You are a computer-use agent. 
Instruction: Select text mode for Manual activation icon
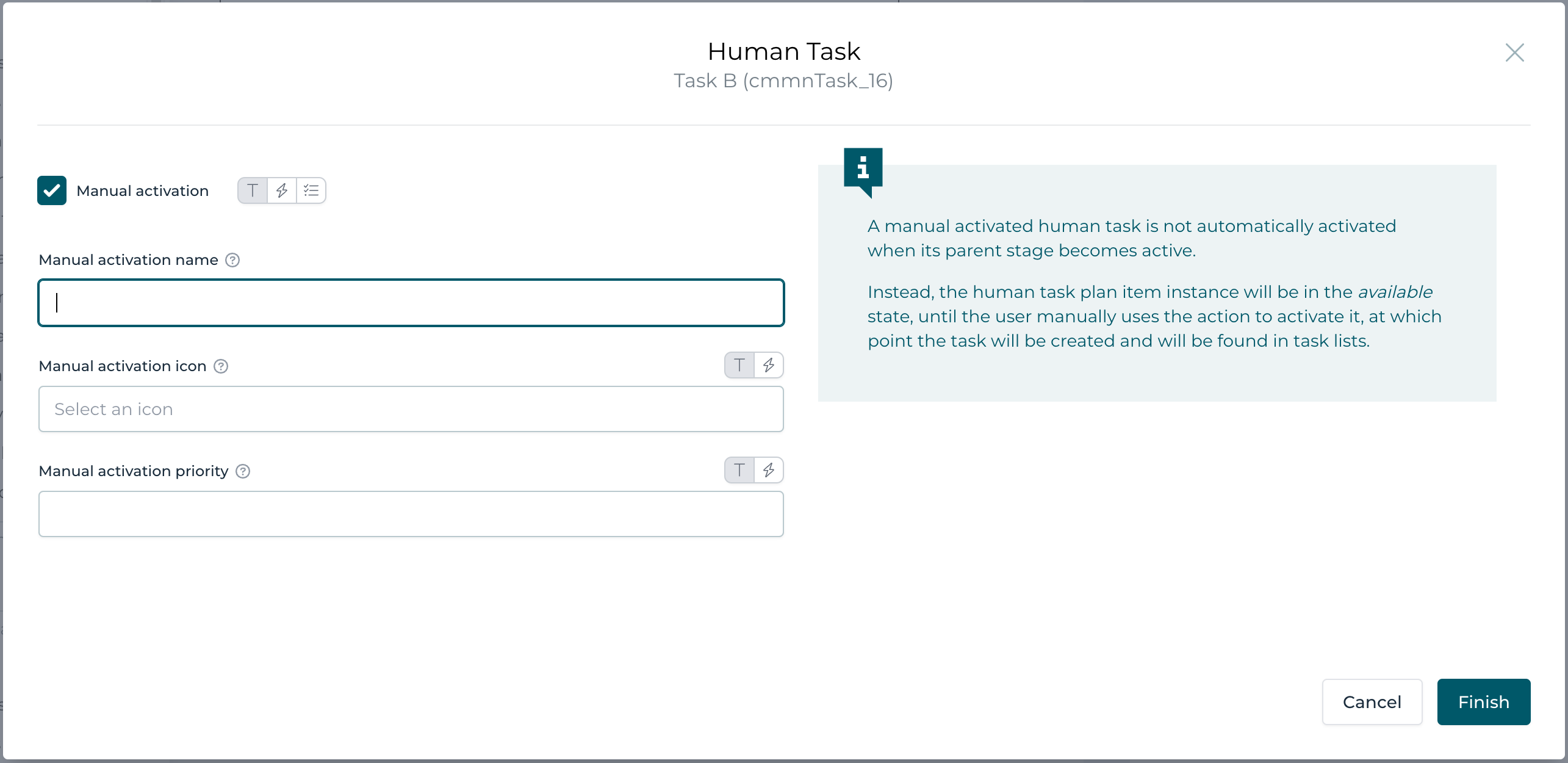tap(739, 365)
